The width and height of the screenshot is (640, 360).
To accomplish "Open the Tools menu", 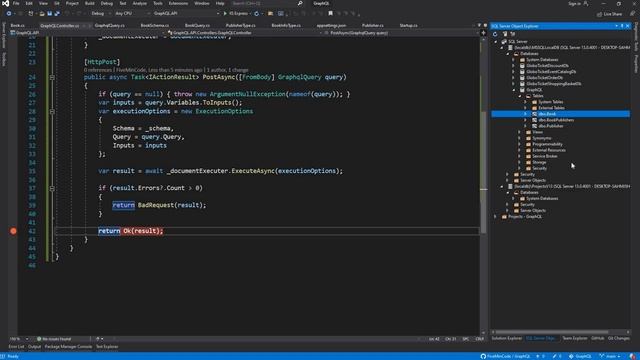I will [158, 3].
